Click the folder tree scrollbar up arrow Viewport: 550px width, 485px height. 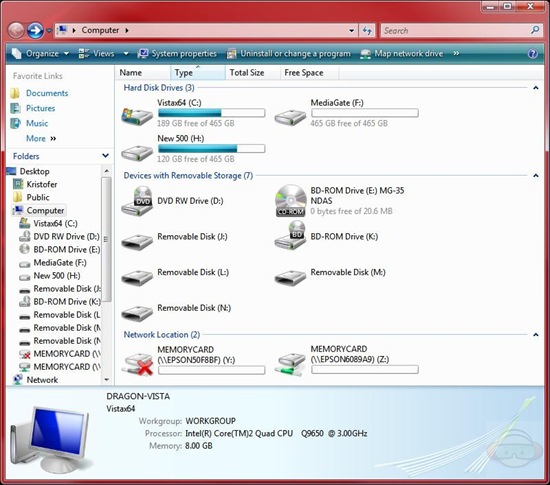107,171
